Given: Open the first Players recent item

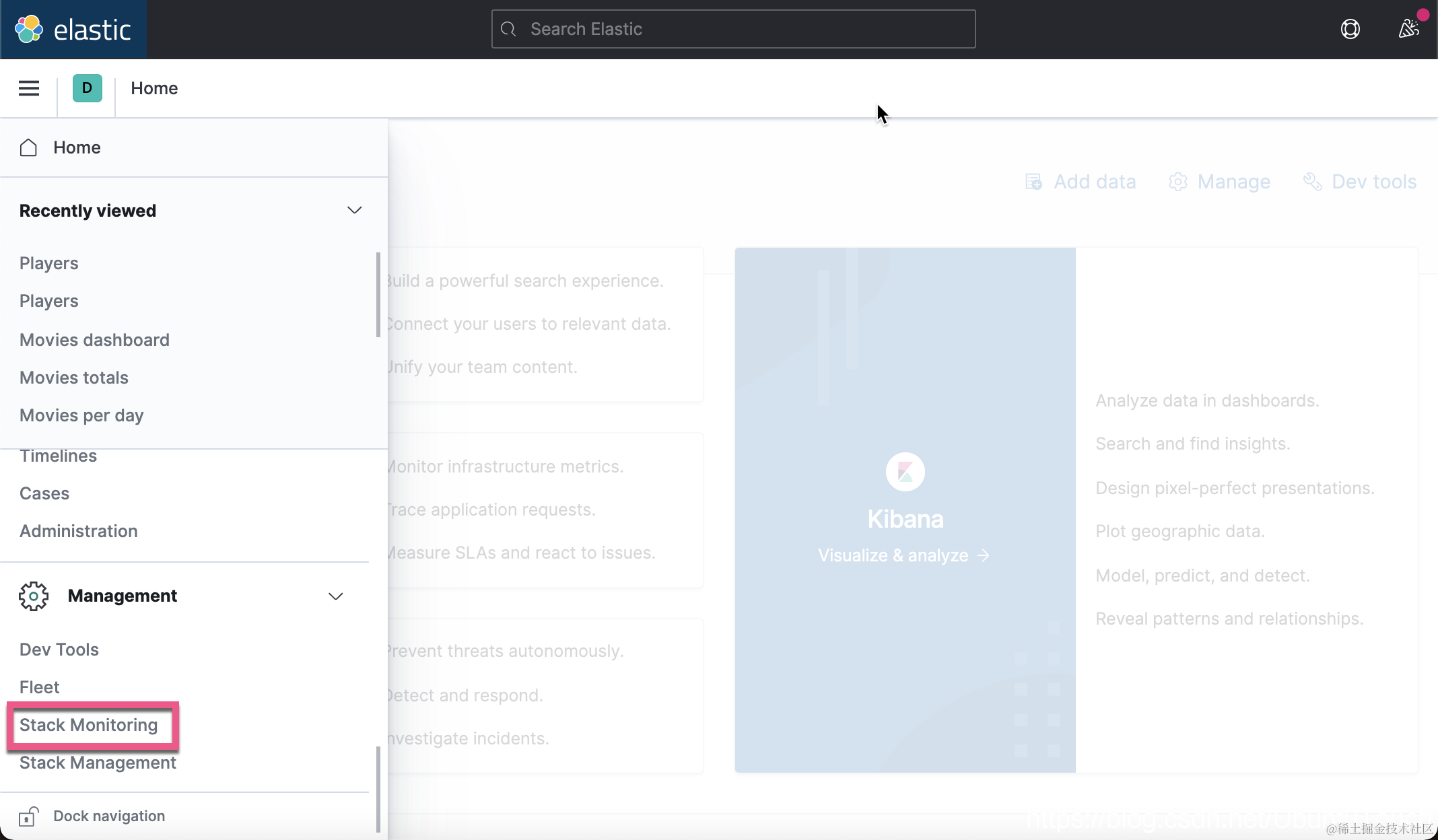Looking at the screenshot, I should [x=48, y=263].
